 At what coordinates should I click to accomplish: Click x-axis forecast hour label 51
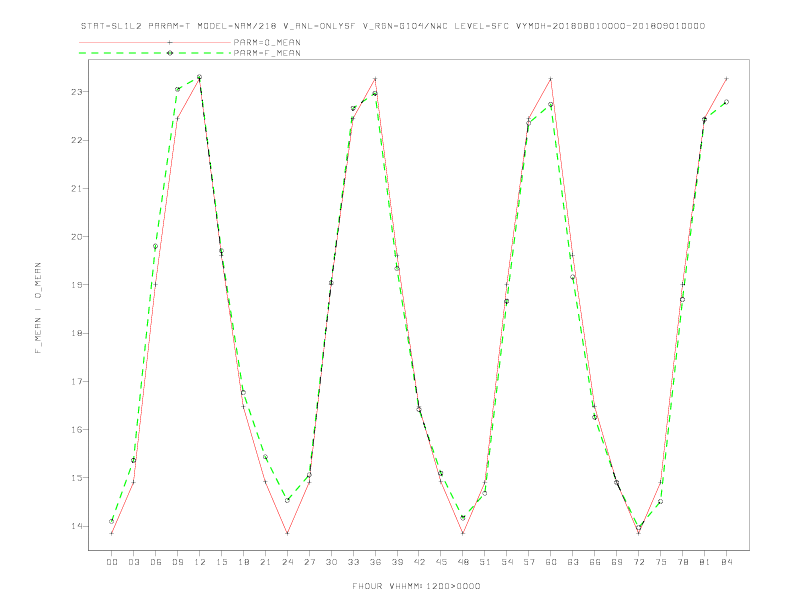(x=485, y=562)
